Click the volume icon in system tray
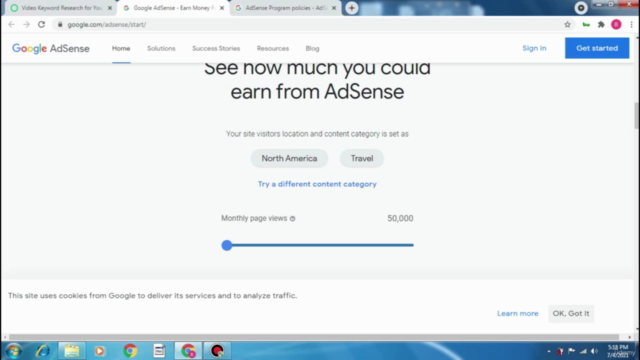Screen dimensions: 640x360 tap(595, 351)
